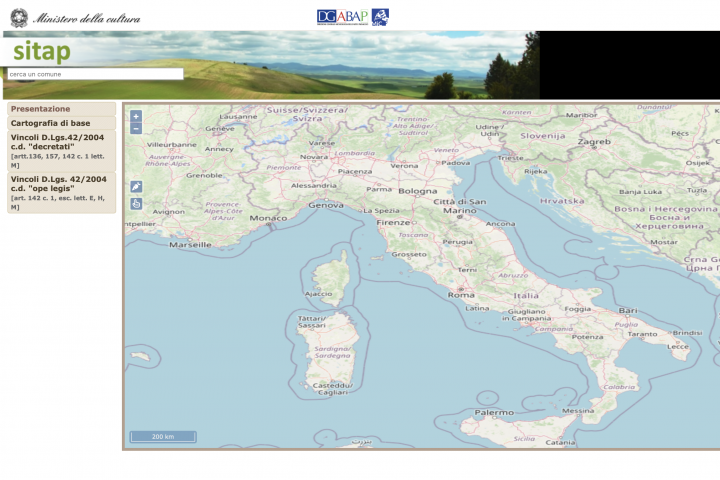Click the 'cerca un comune' search field

[94, 74]
